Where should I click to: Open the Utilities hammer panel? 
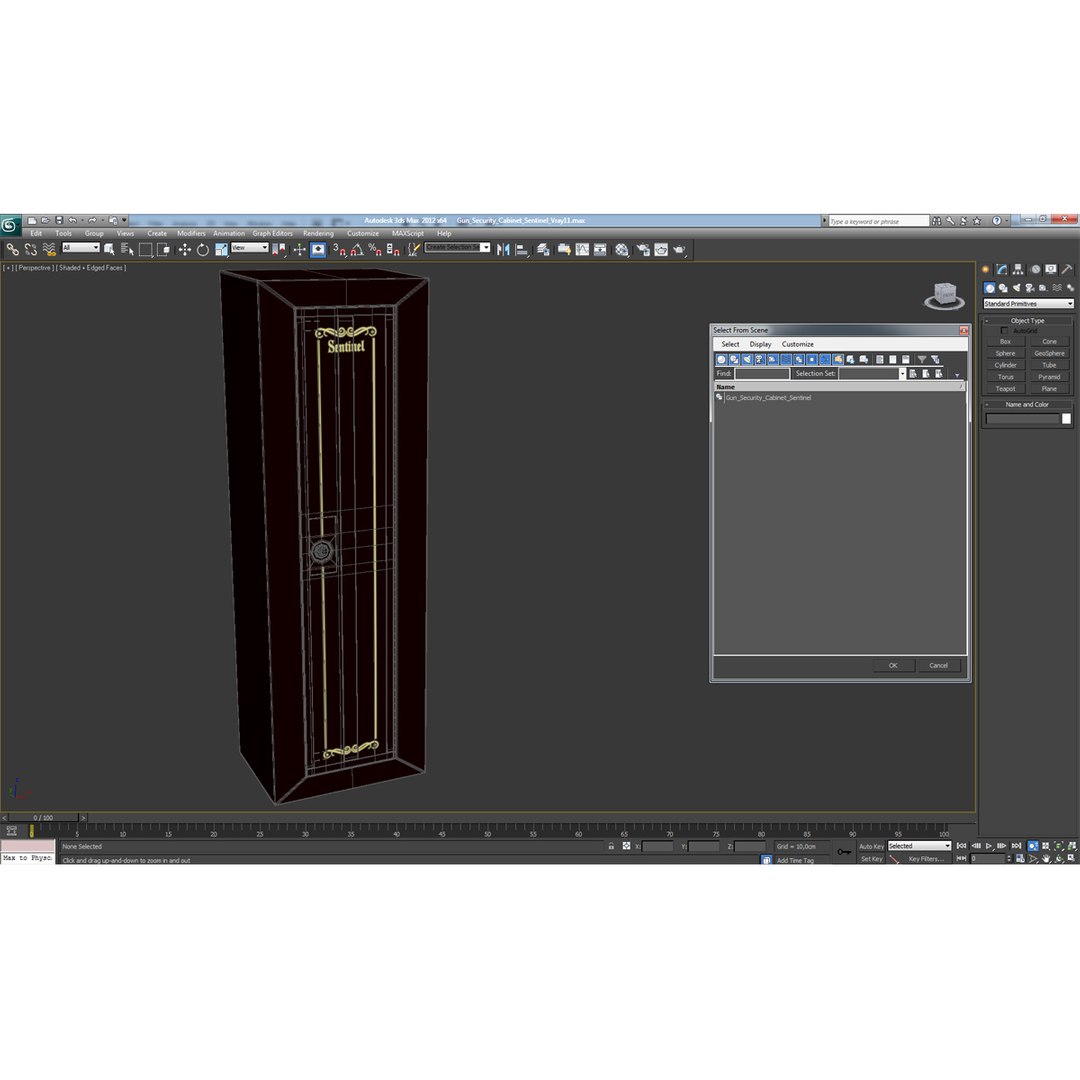tap(1066, 269)
